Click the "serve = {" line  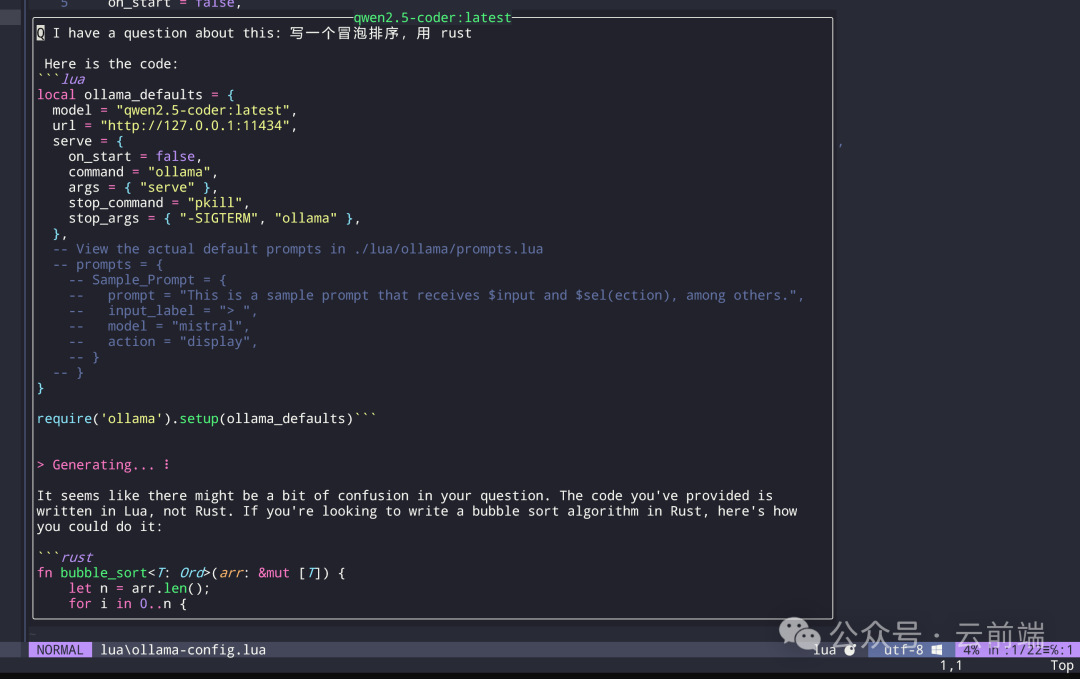[88, 141]
